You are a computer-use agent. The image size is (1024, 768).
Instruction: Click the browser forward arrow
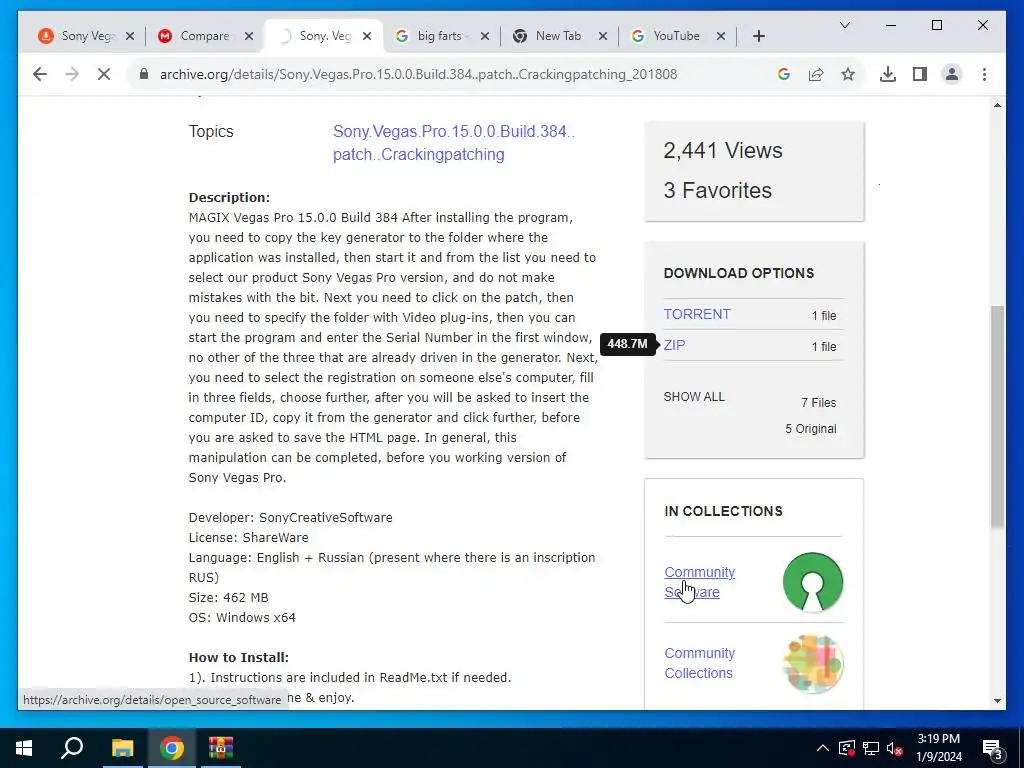coord(72,74)
